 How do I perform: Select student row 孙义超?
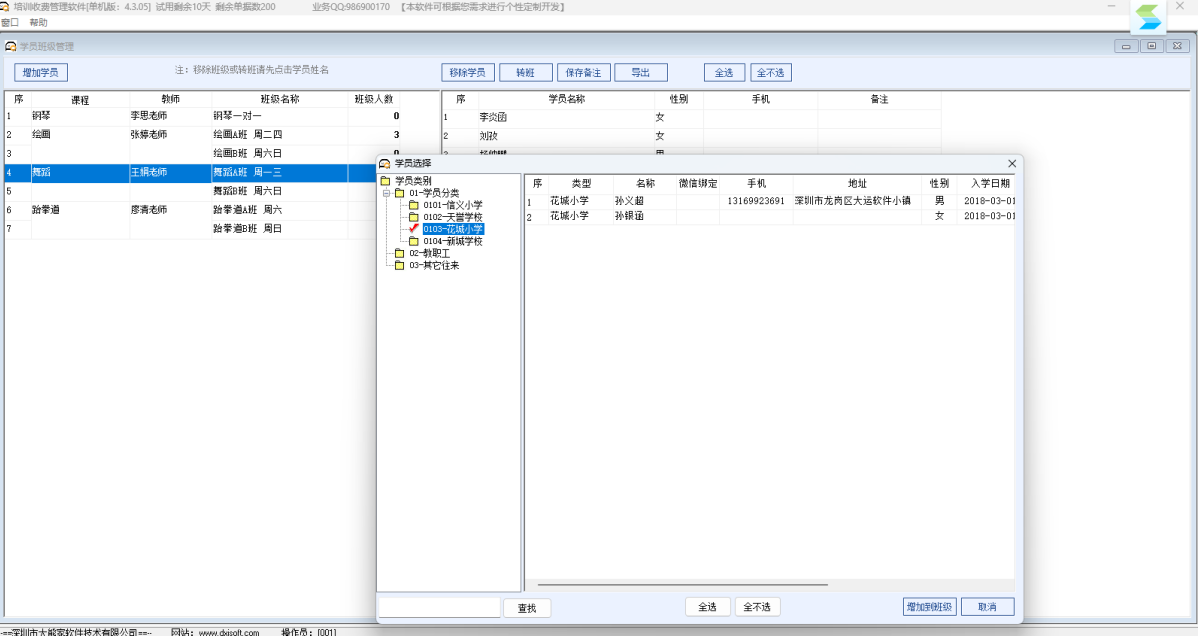pos(635,201)
